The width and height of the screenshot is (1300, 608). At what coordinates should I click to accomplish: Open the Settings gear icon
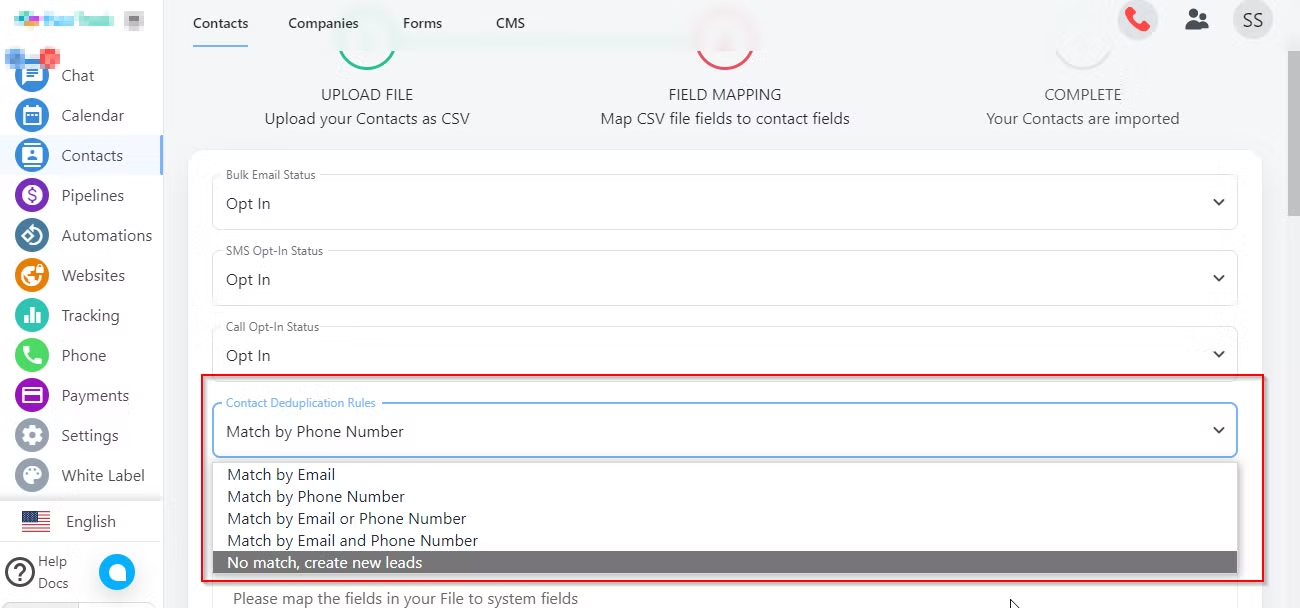tap(32, 435)
